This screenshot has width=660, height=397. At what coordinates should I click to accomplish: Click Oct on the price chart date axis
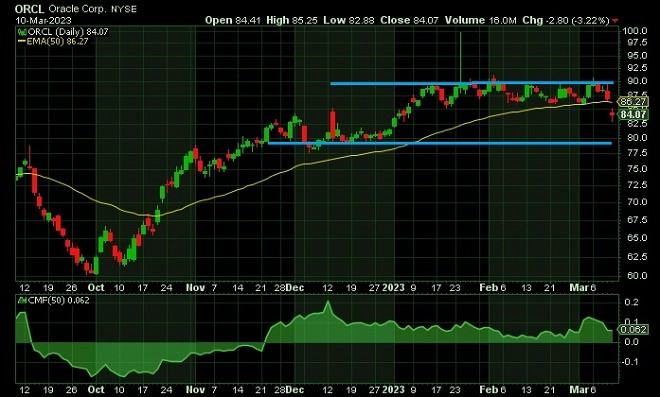(x=96, y=288)
